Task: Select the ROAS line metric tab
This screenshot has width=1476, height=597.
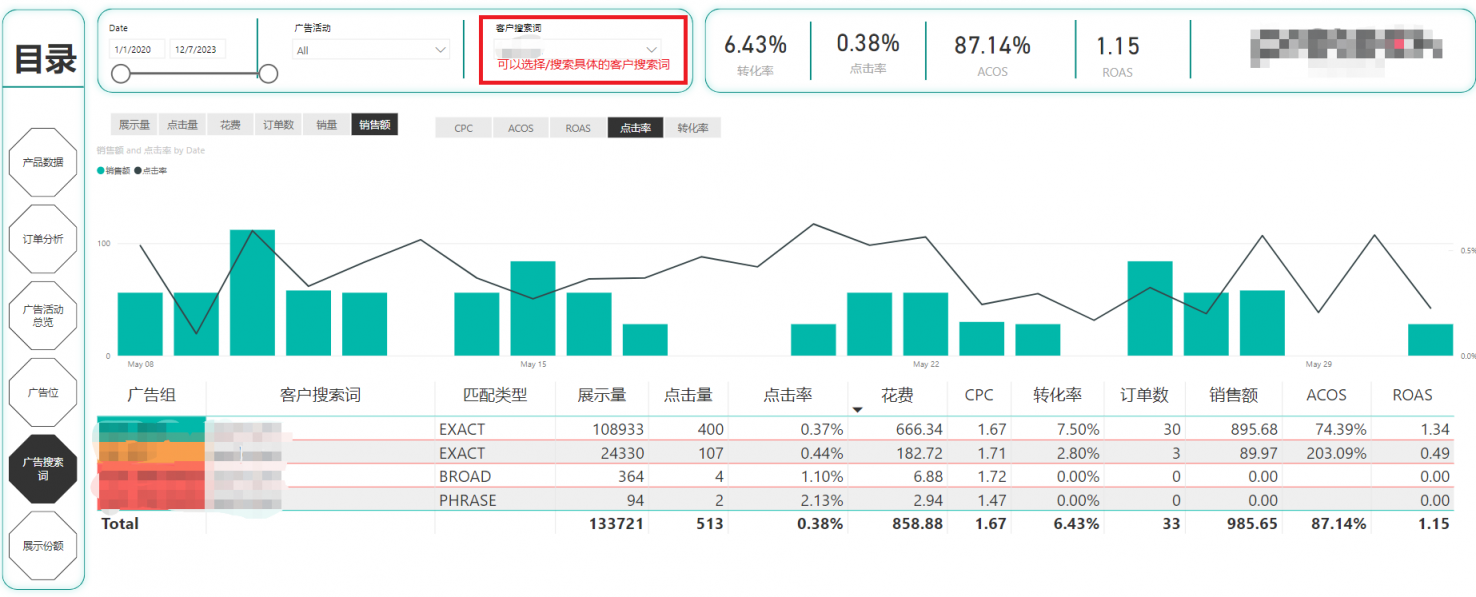Action: (577, 128)
